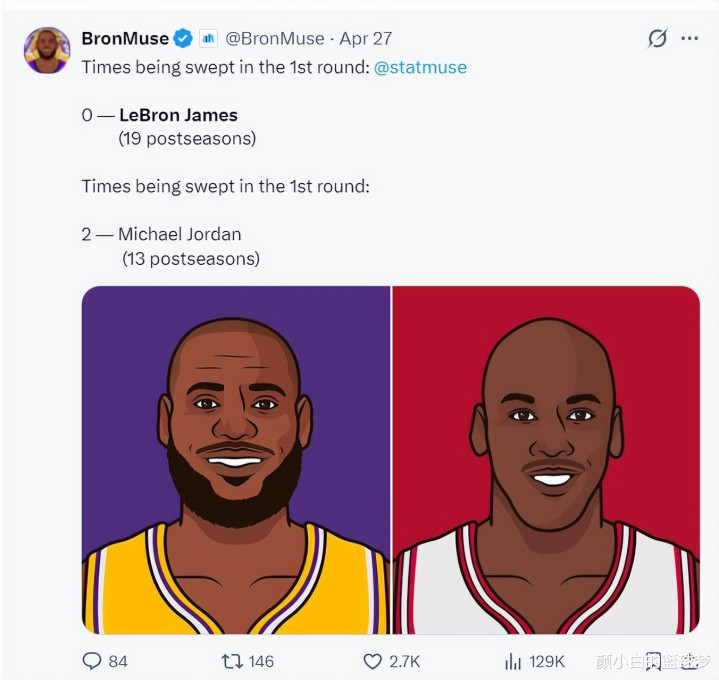This screenshot has width=719, height=680.
Task: Click the repost arrows icon
Action: coord(229,661)
